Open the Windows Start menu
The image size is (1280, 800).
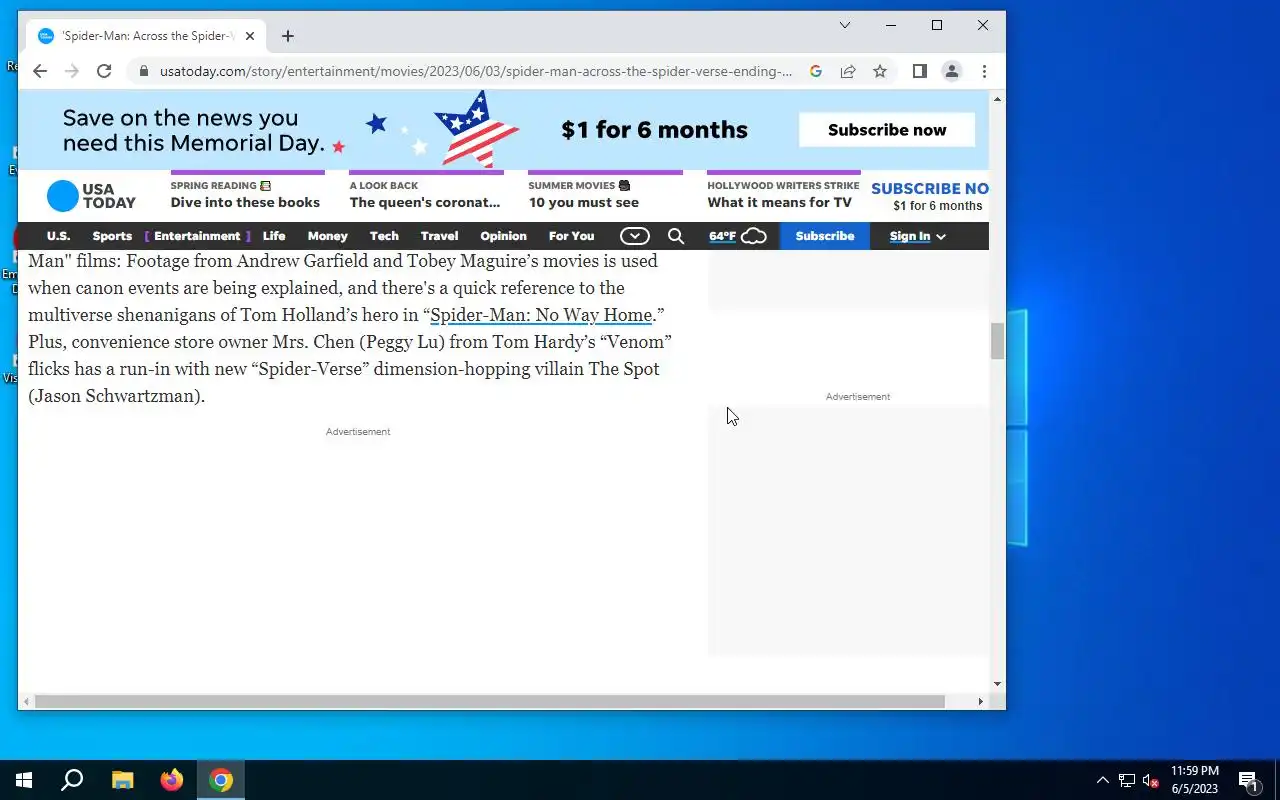click(24, 780)
